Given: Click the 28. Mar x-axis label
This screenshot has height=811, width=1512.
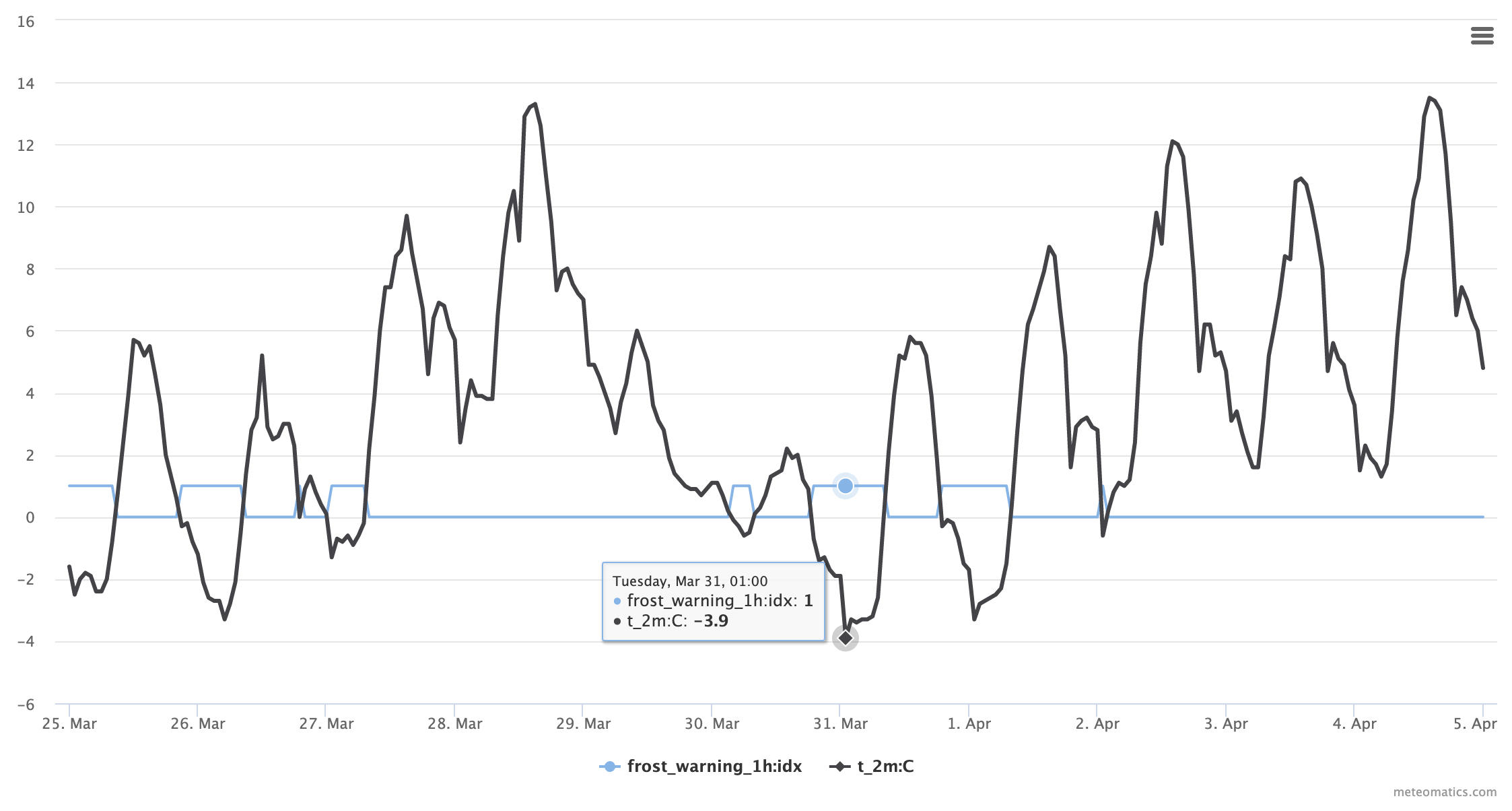Looking at the screenshot, I should tap(455, 724).
